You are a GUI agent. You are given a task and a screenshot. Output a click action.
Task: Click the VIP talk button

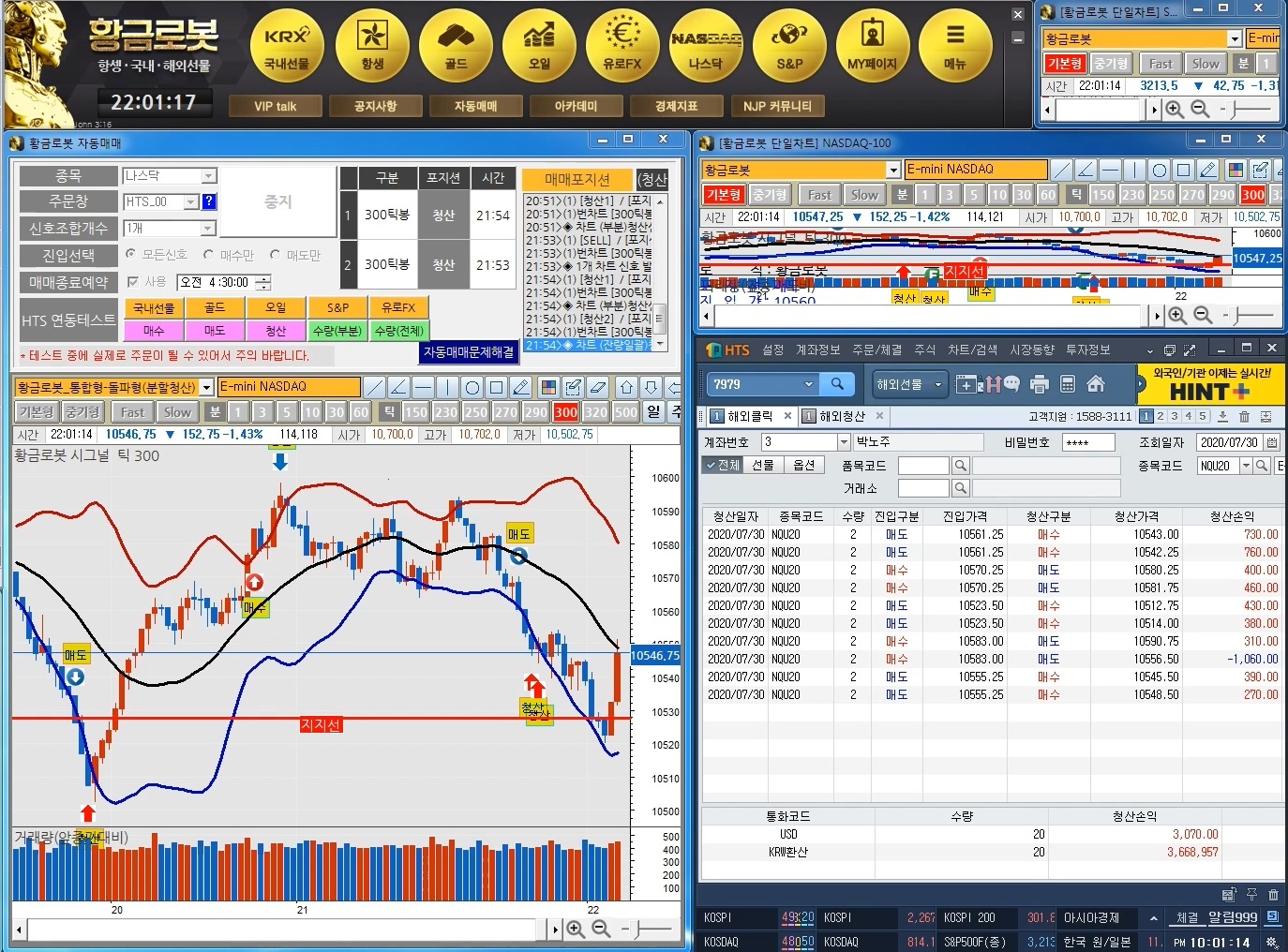coord(276,106)
